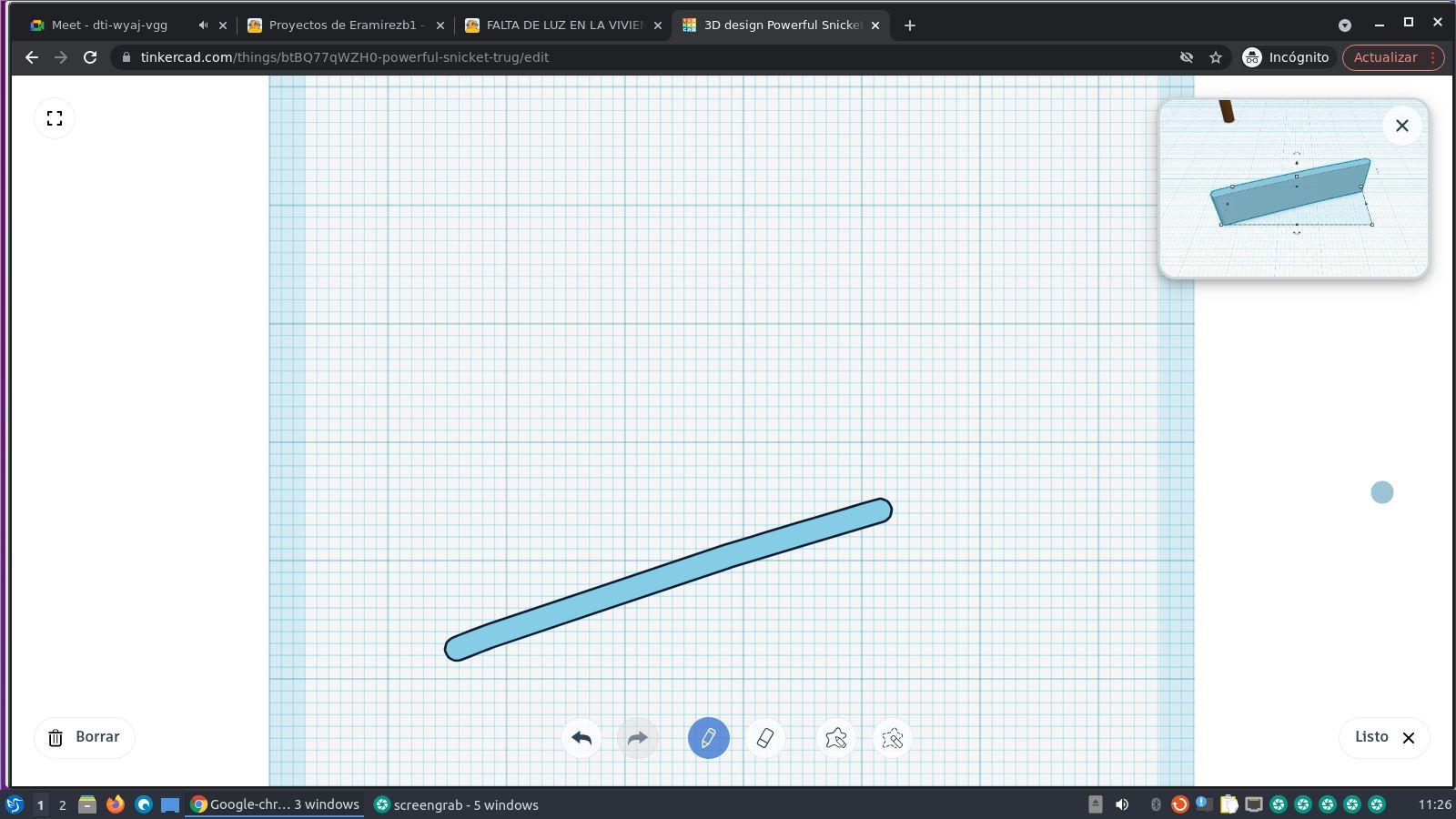Reload the Tinkercad page
Viewport: 1456px width, 819px height.
pyautogui.click(x=90, y=57)
